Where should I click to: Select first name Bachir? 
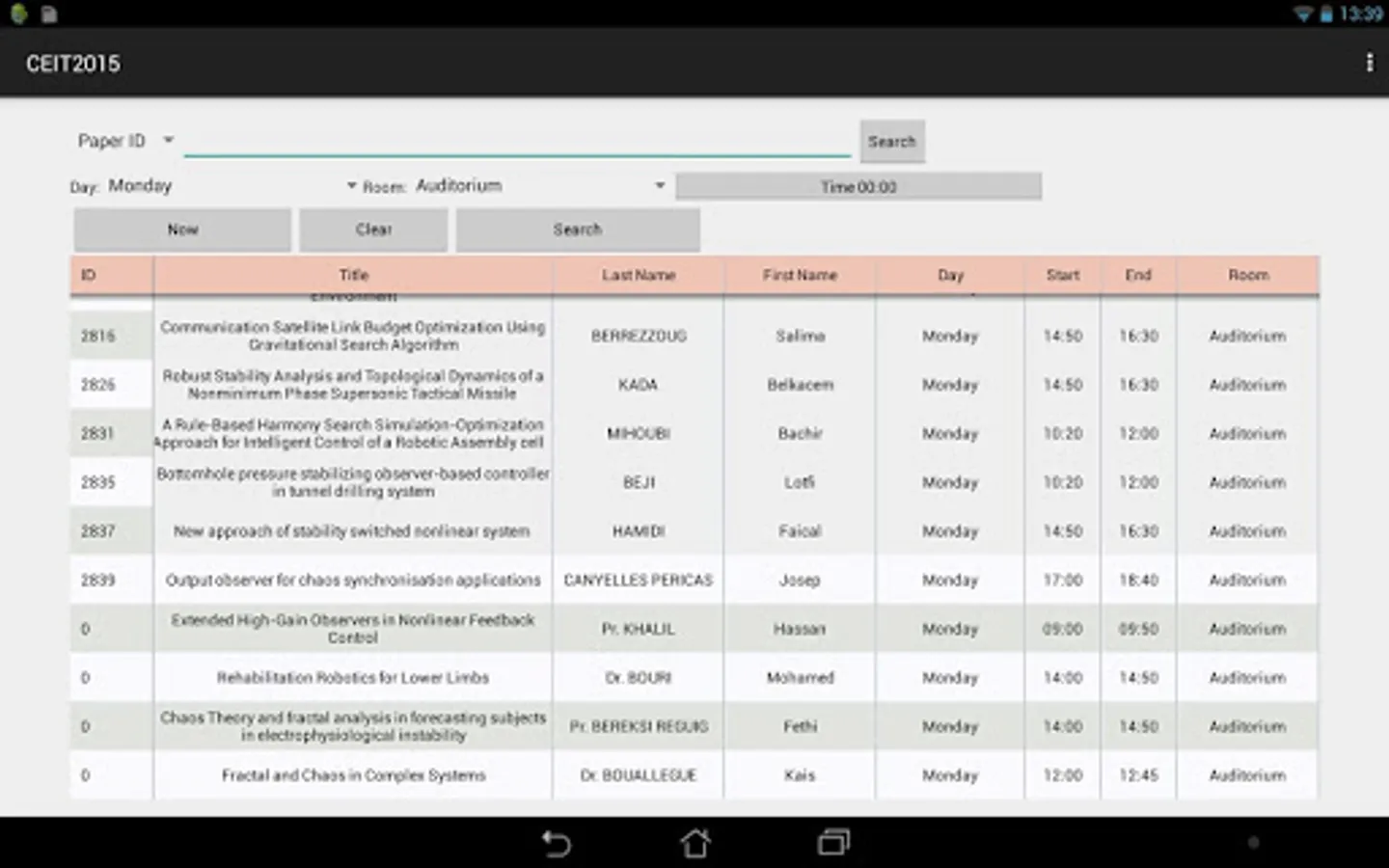pos(800,433)
